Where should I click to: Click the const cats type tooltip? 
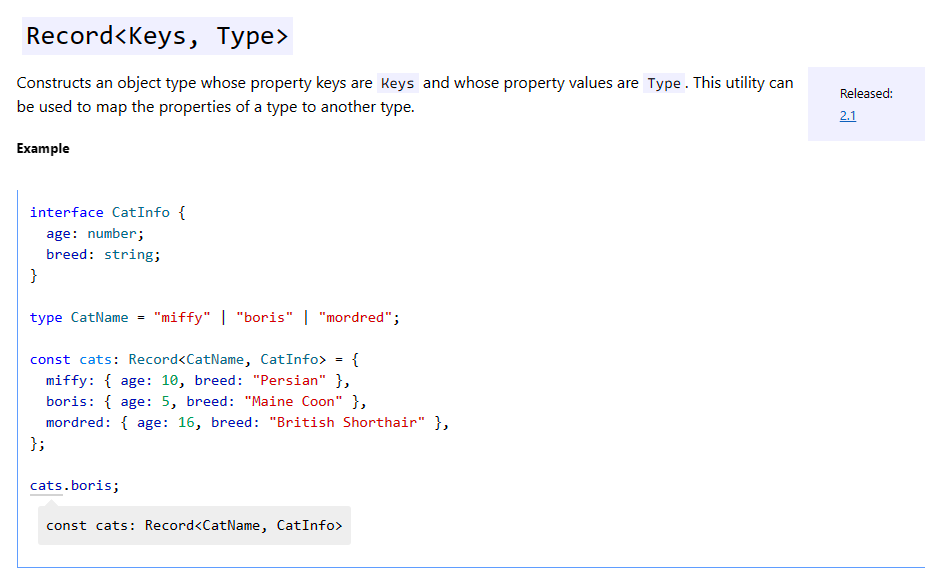[194, 525]
